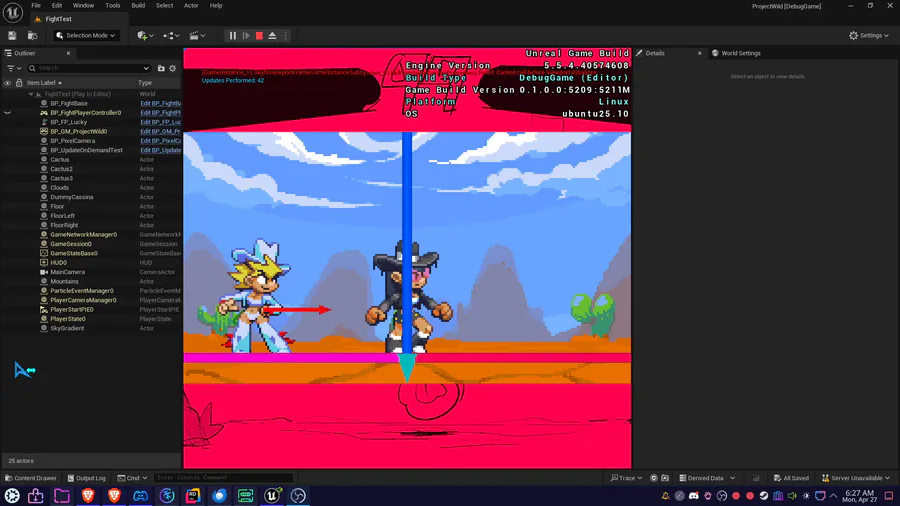The width and height of the screenshot is (900, 506).
Task: Open the play options three-dot menu
Action: [x=285, y=36]
